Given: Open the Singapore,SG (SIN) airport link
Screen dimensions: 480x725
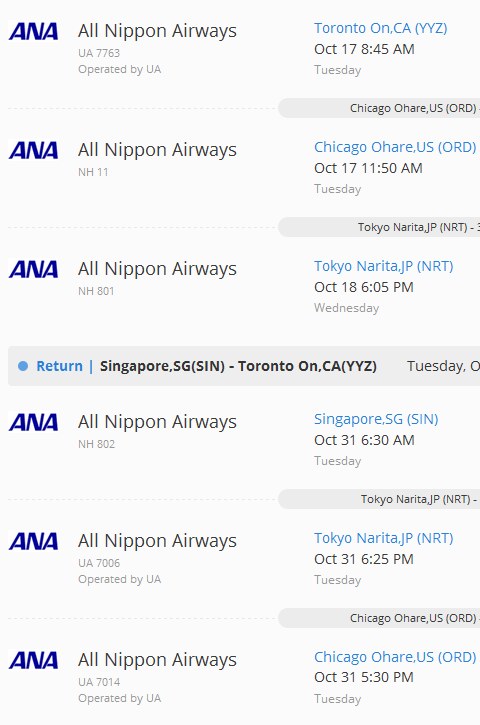Looking at the screenshot, I should 376,419.
